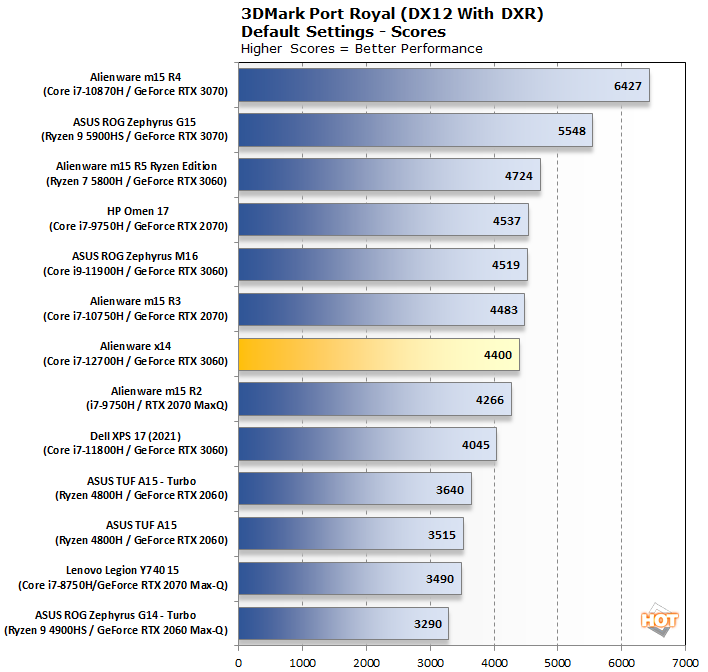Click '(Core i7-12700H / GeForce RTX 3060)' spec text

click(x=135, y=361)
